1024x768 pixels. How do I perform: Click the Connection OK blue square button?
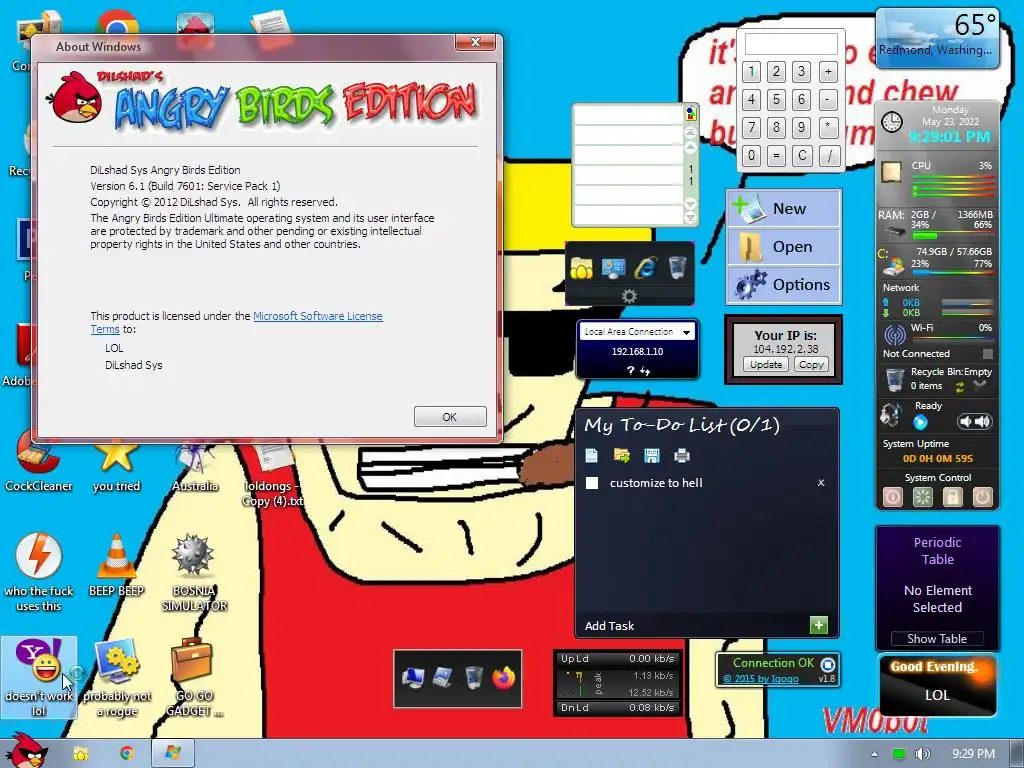[827, 664]
